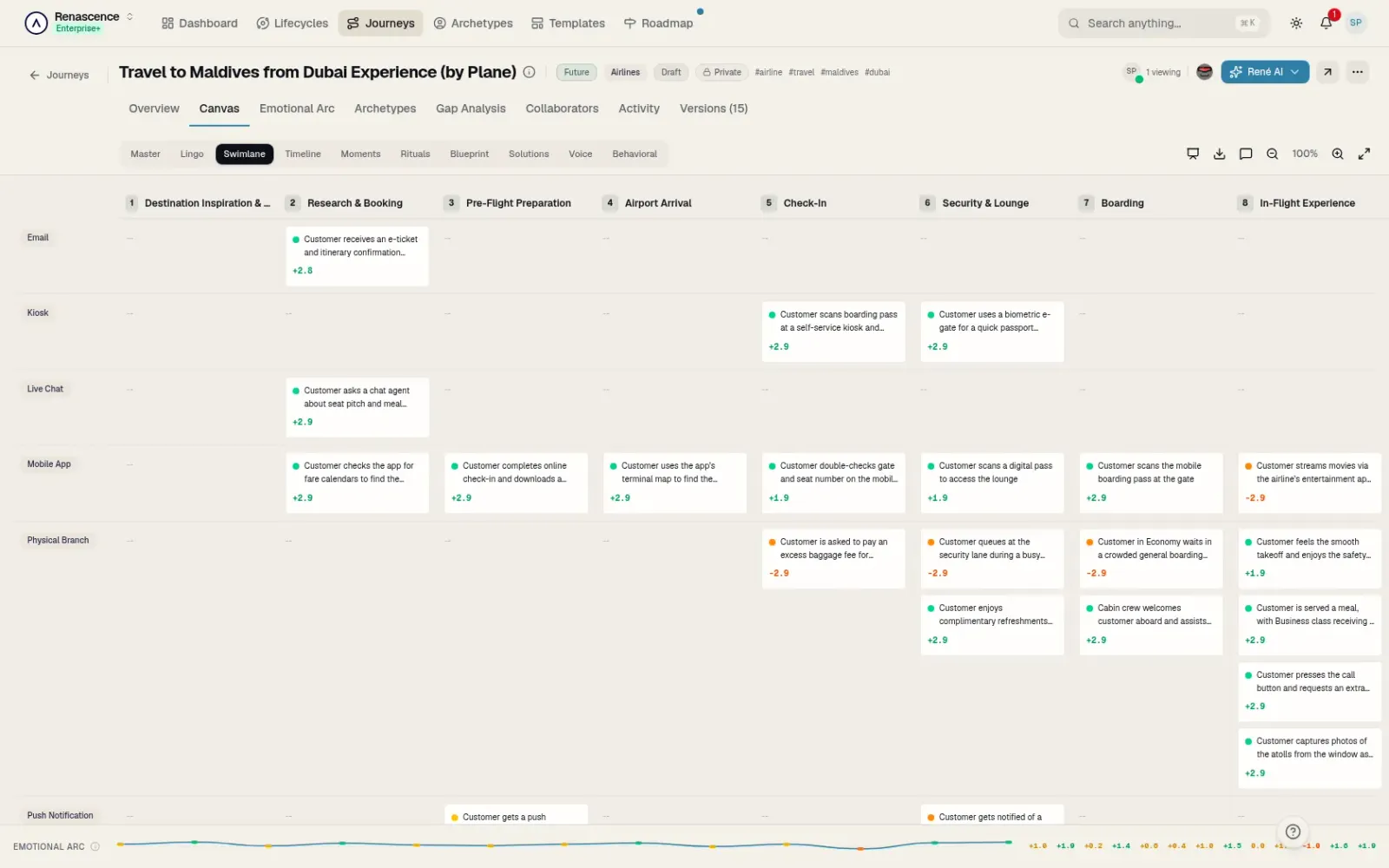Select the Blueprint view toggle

[470, 154]
